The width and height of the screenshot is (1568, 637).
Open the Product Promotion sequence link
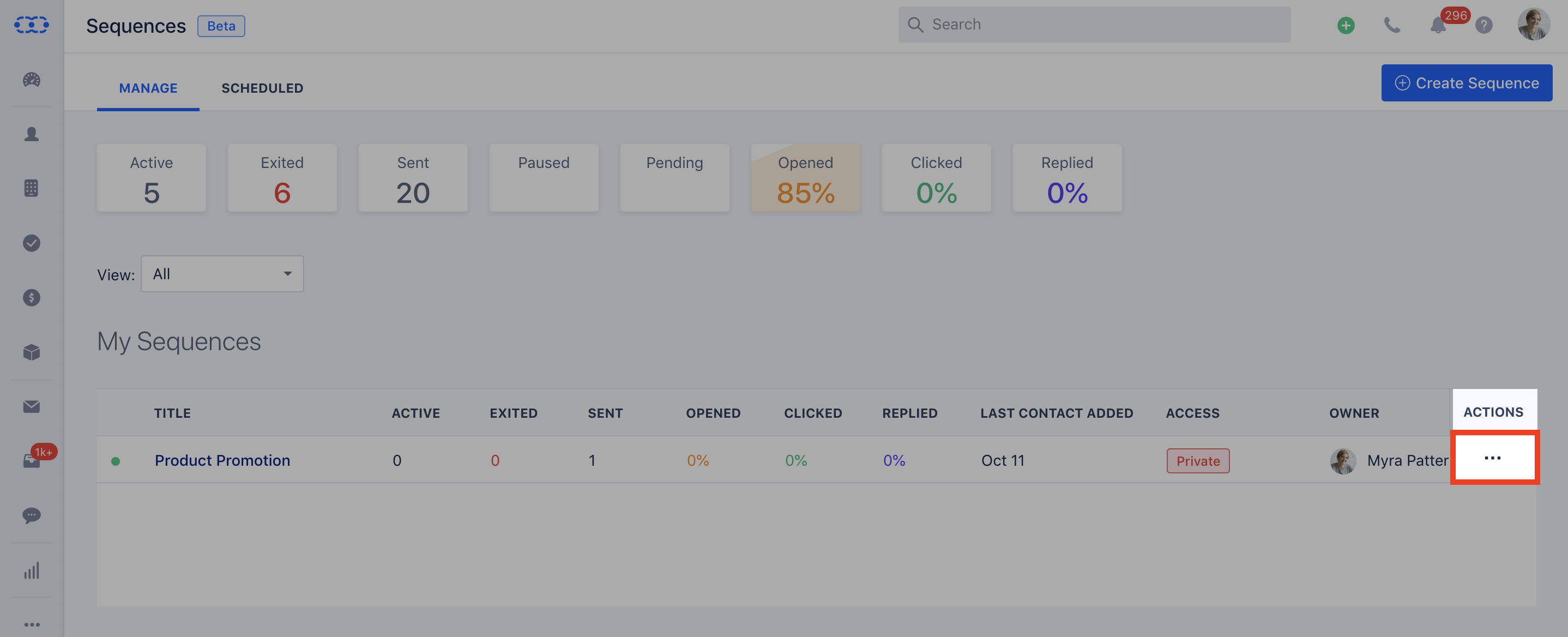coord(222,460)
